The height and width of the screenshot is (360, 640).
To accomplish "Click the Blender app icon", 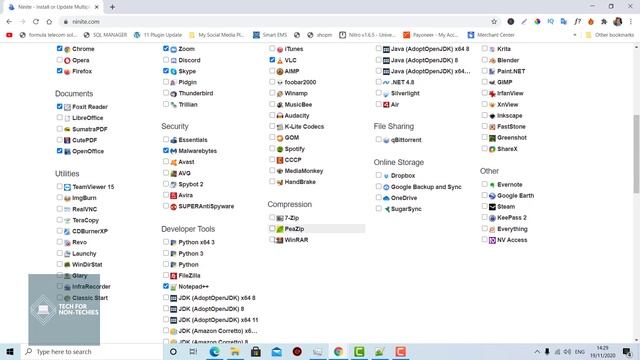I will (x=492, y=60).
